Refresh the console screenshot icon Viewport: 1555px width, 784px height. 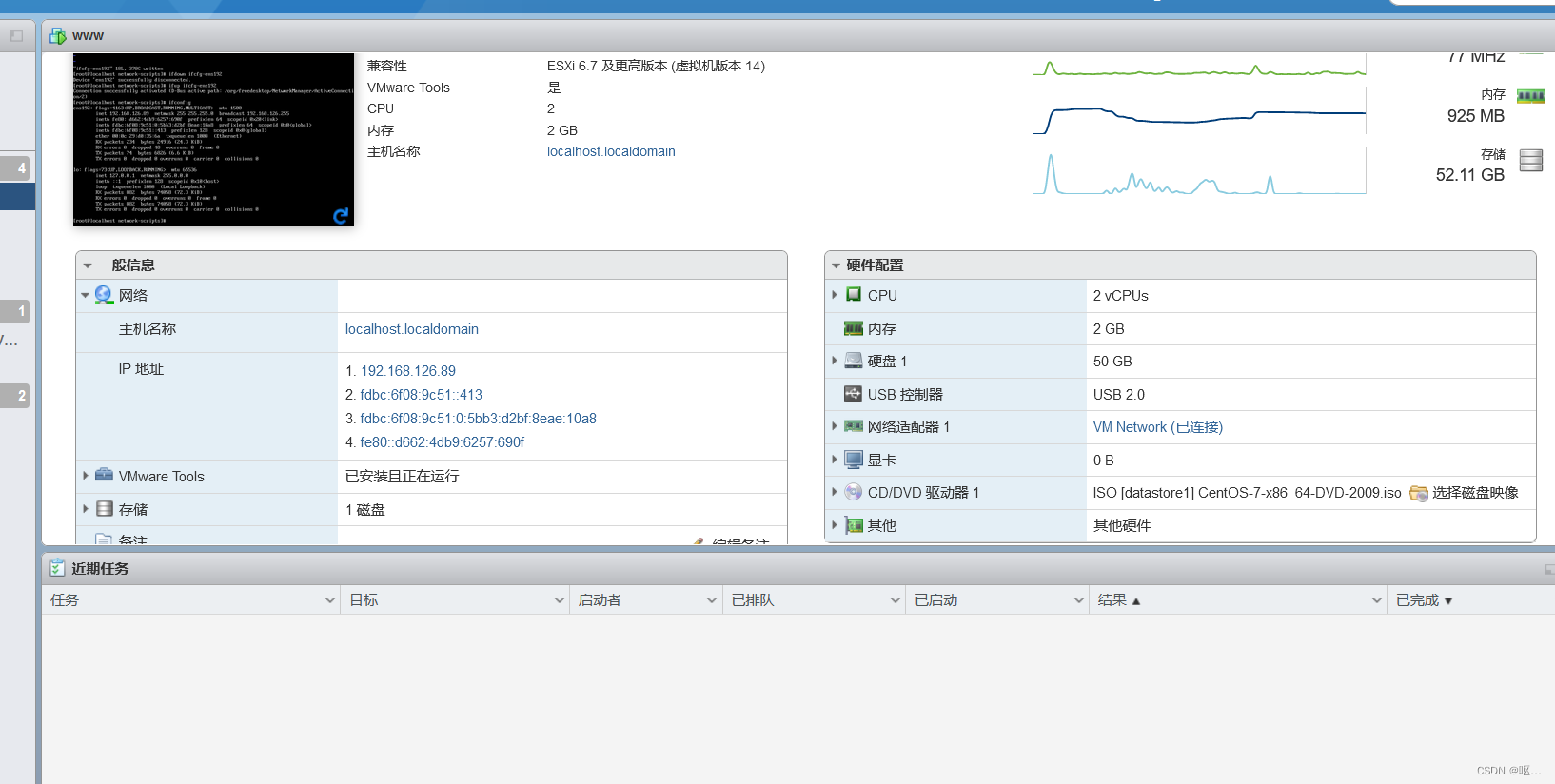tap(341, 216)
